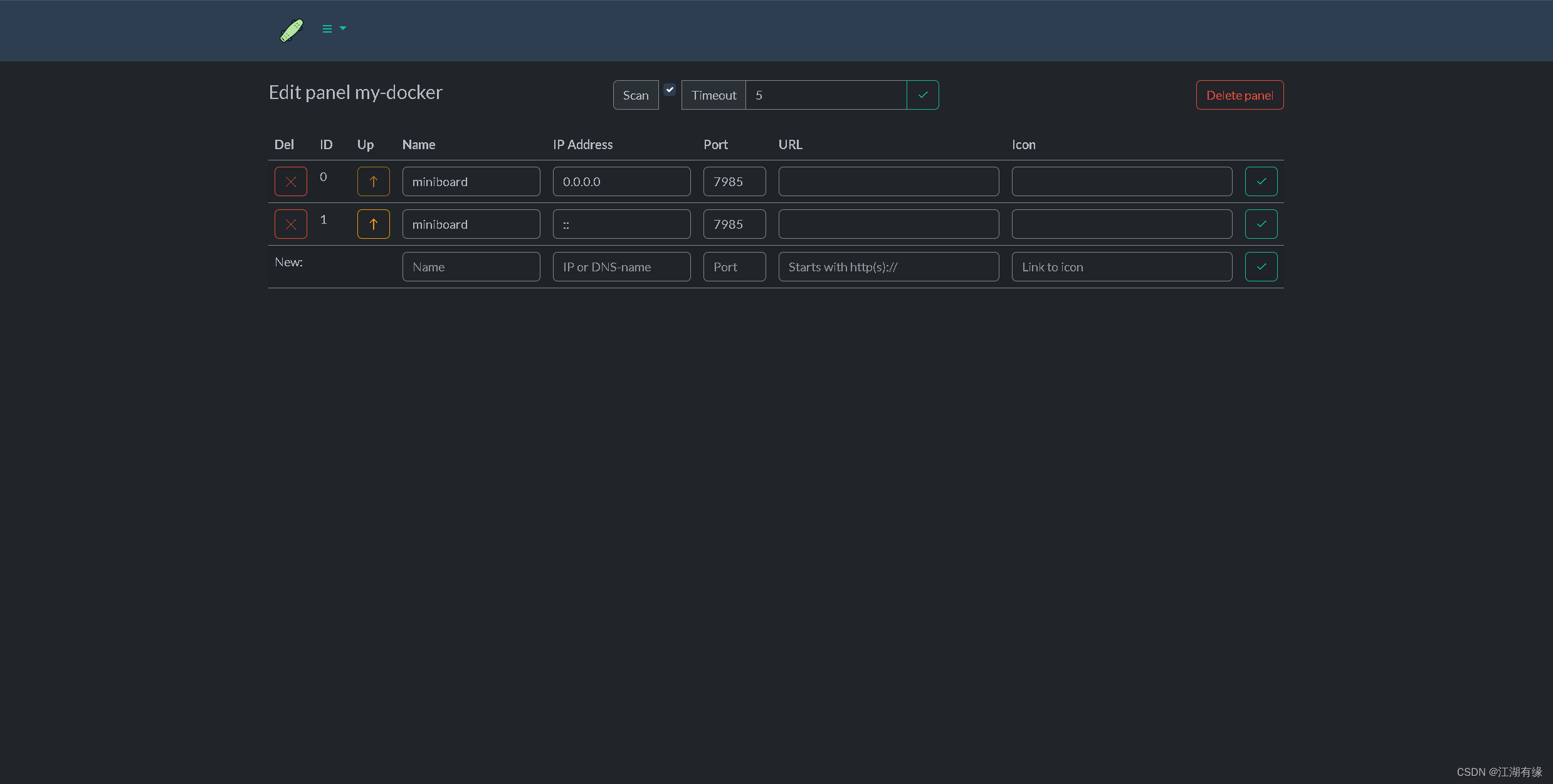Open the hamburger menu dropdown
This screenshot has width=1553, height=784.
[x=334, y=29]
